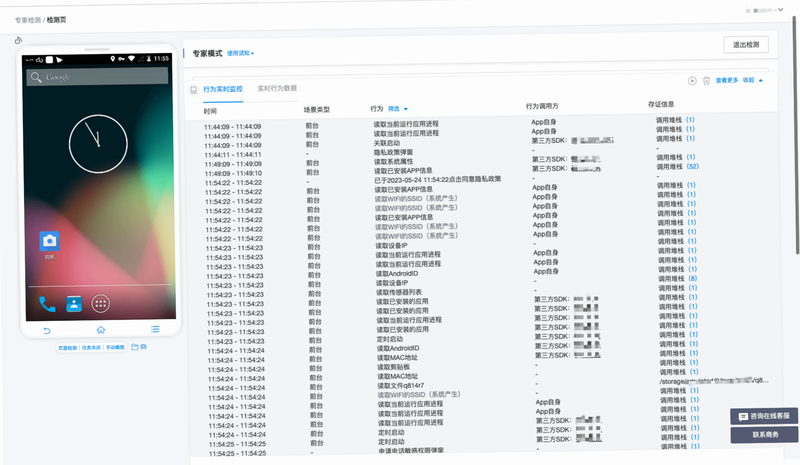Click the 点击同意隐私政策 event row
Viewport: 800px width, 465px height.
click(437, 180)
